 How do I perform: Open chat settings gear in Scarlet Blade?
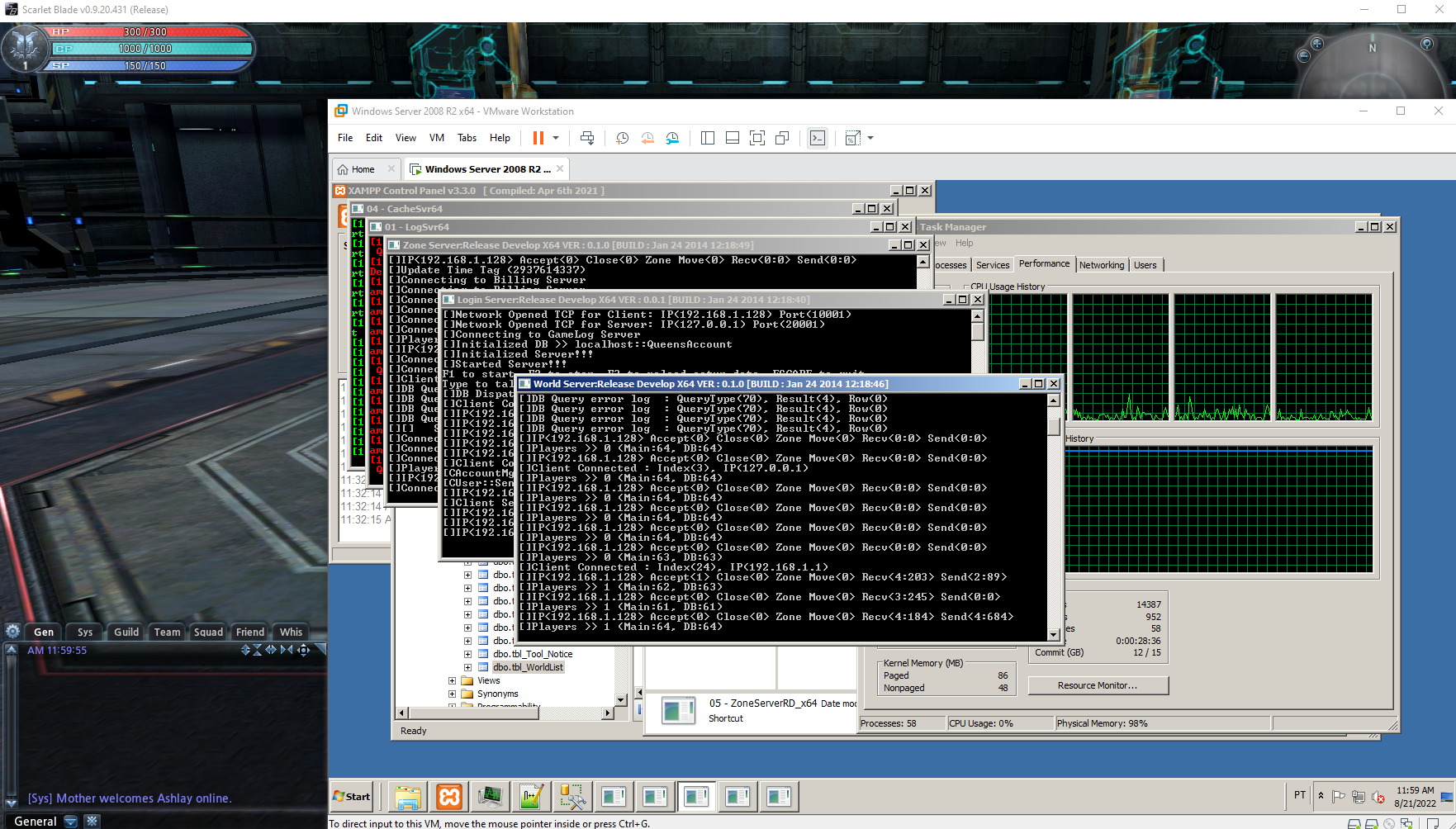[12, 631]
